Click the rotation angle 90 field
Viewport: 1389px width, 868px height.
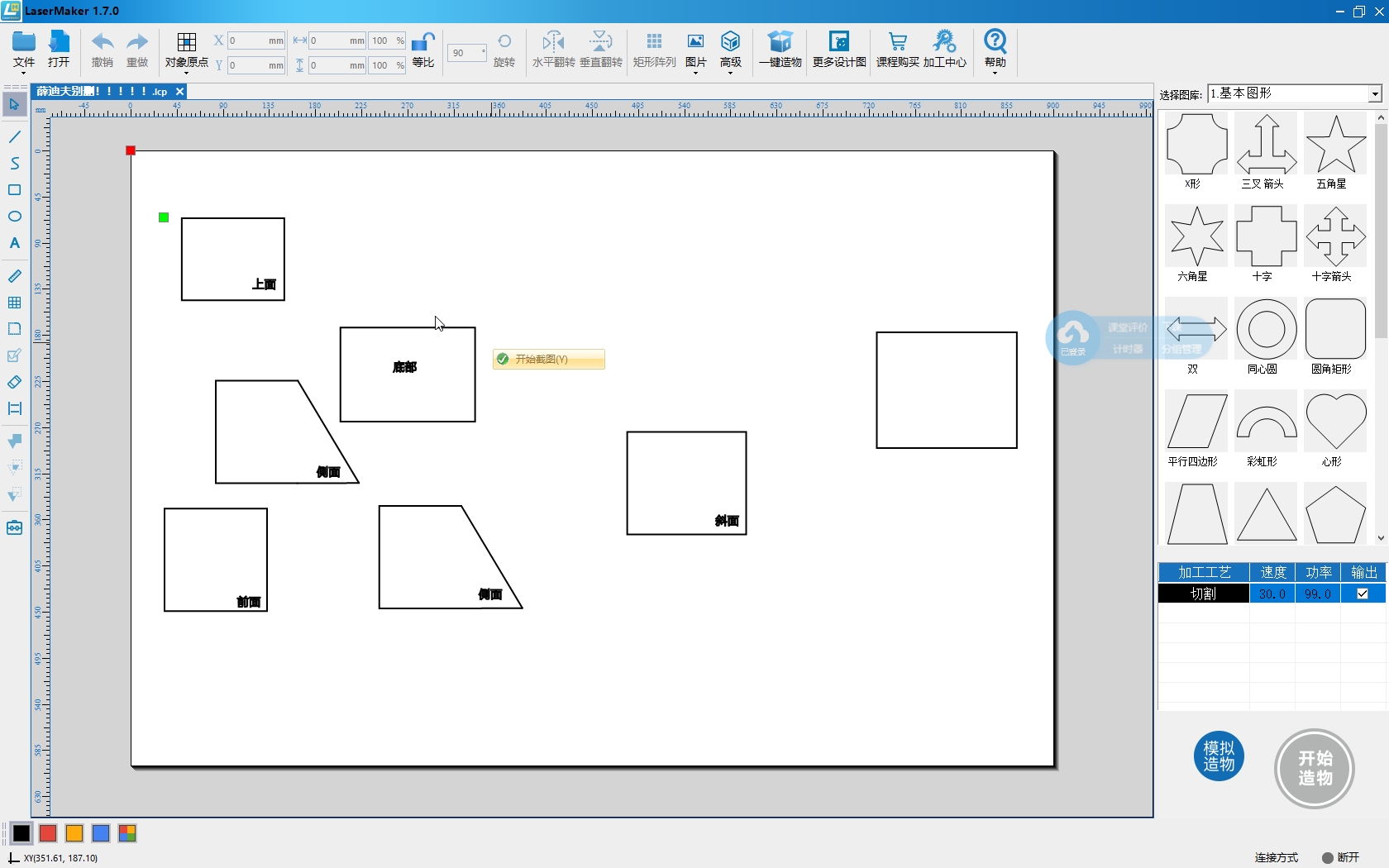click(x=466, y=53)
